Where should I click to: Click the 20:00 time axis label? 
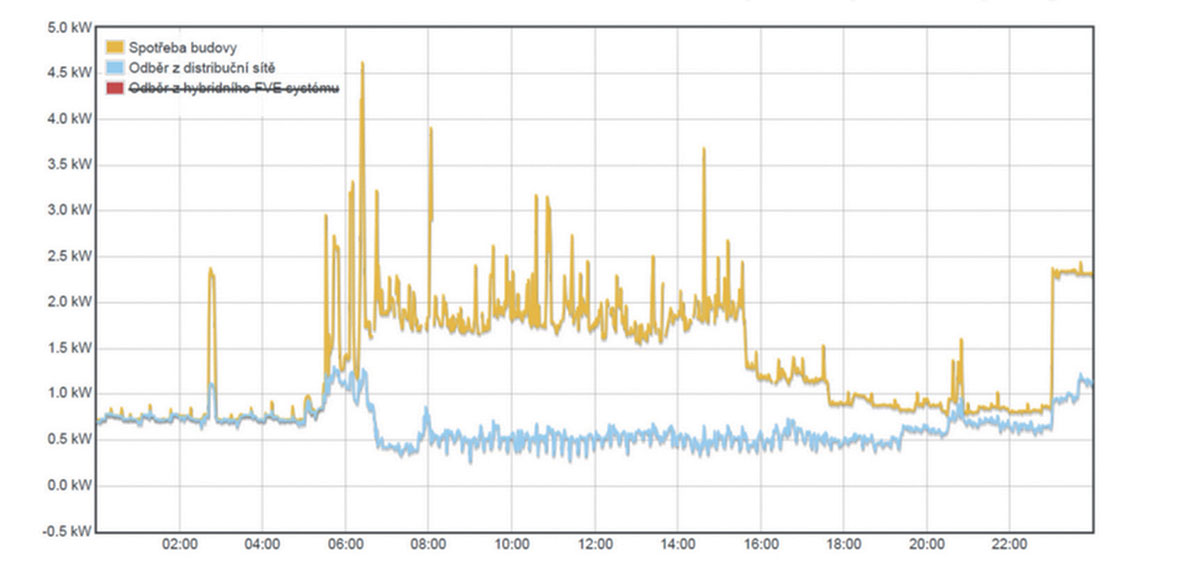926,545
